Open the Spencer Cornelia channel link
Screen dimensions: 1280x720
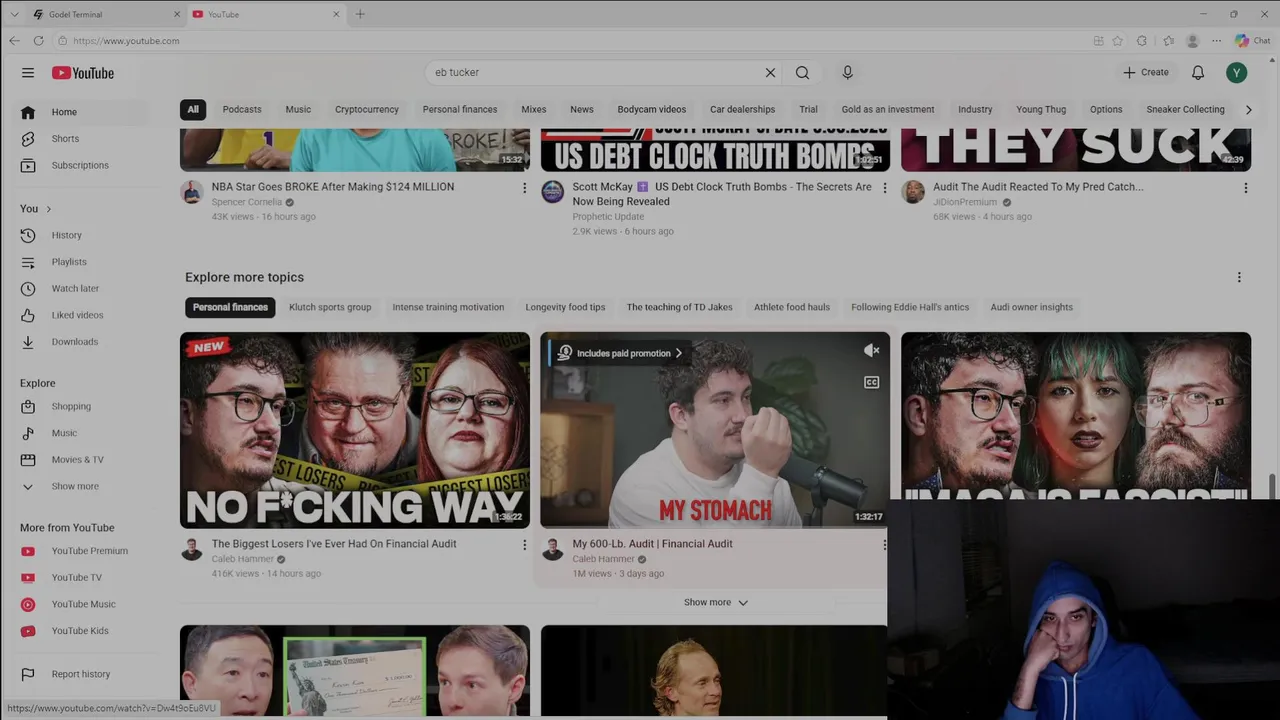coord(246,202)
